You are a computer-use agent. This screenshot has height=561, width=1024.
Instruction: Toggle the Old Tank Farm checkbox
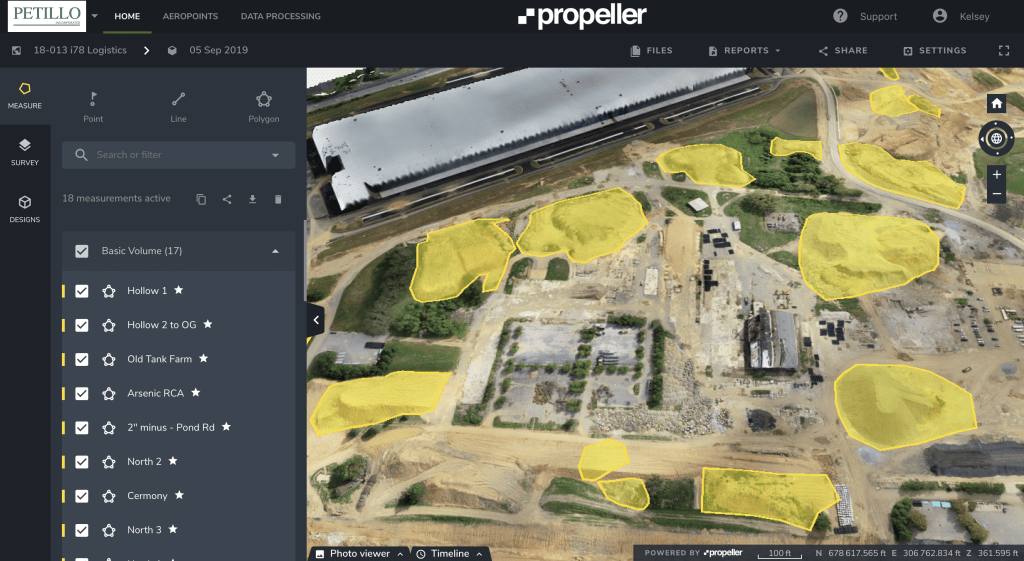click(82, 359)
